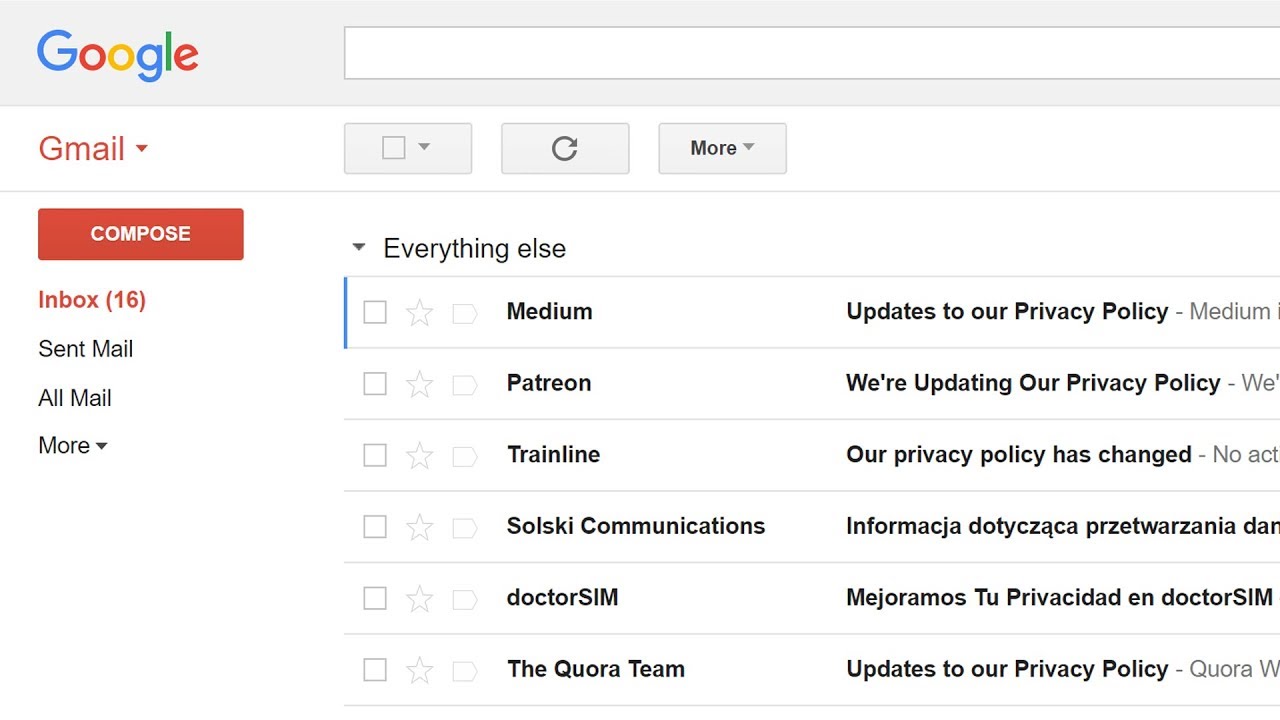Viewport: 1280px width, 720px height.
Task: Mark the Medium email as important
Action: pyautogui.click(x=464, y=313)
